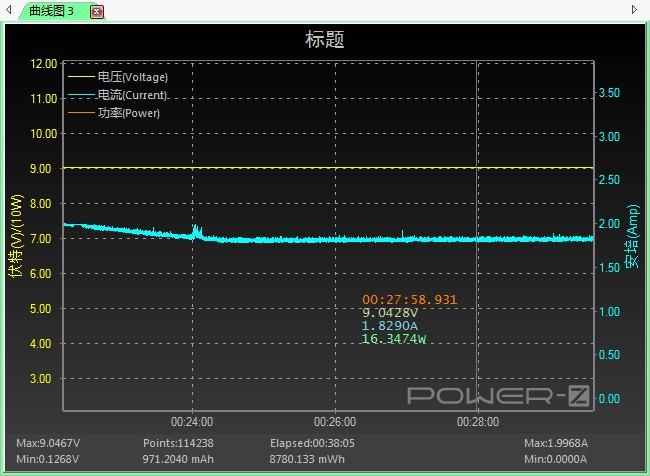Click the yellow voltage legend line swatch
The height and width of the screenshot is (476, 650).
pos(81,77)
